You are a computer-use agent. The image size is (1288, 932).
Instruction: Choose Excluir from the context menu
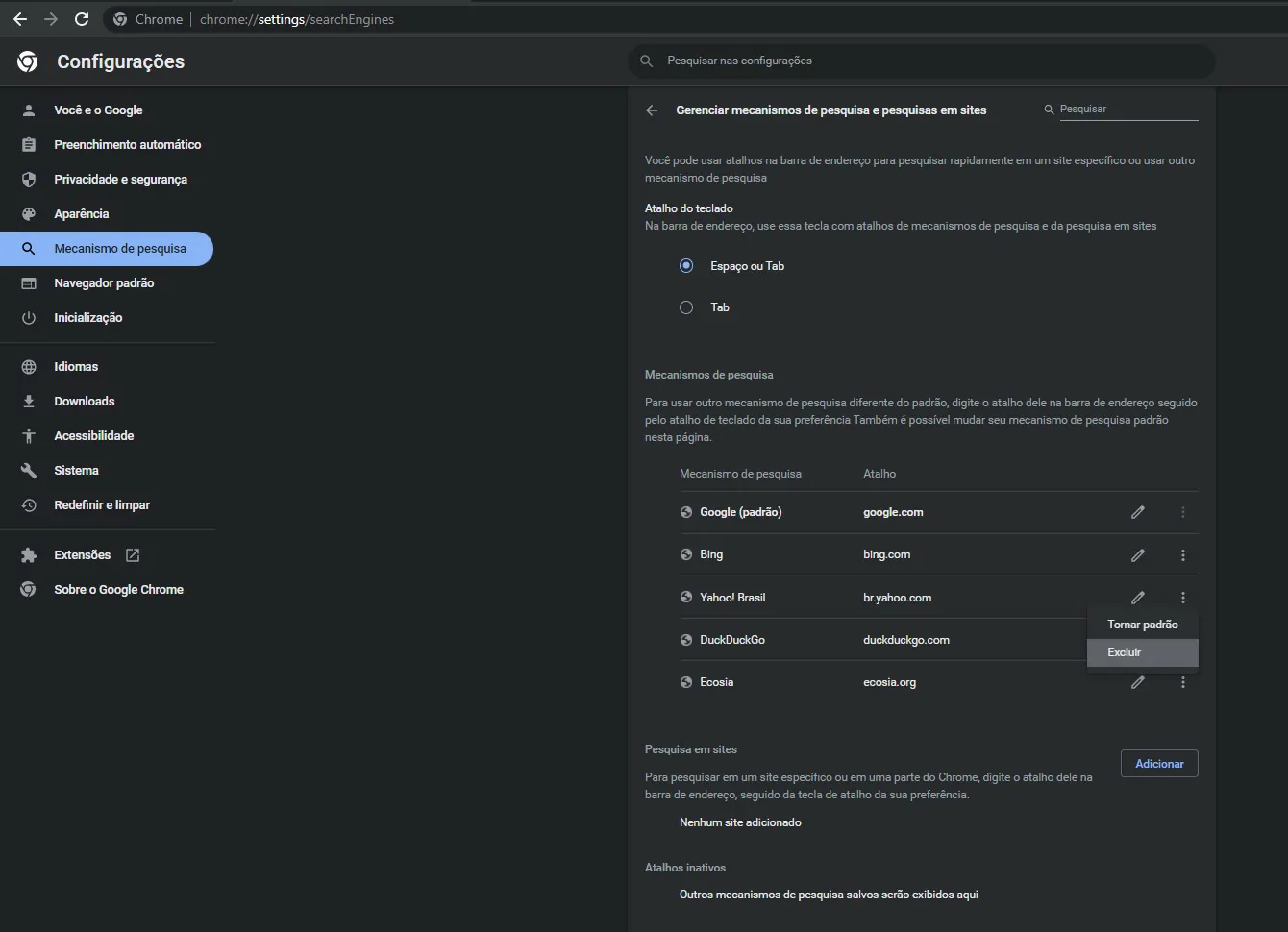pos(1143,652)
